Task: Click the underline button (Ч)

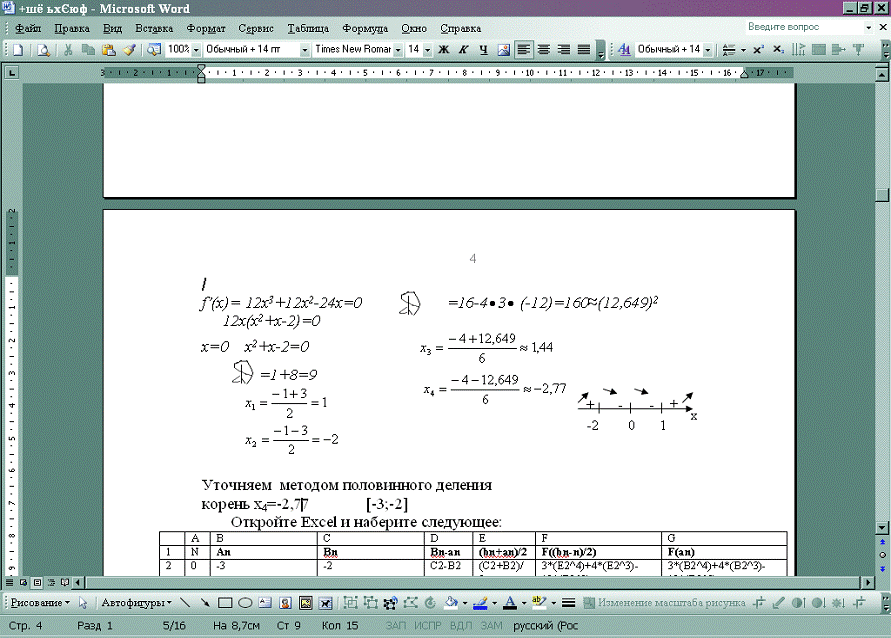Action: [483, 49]
